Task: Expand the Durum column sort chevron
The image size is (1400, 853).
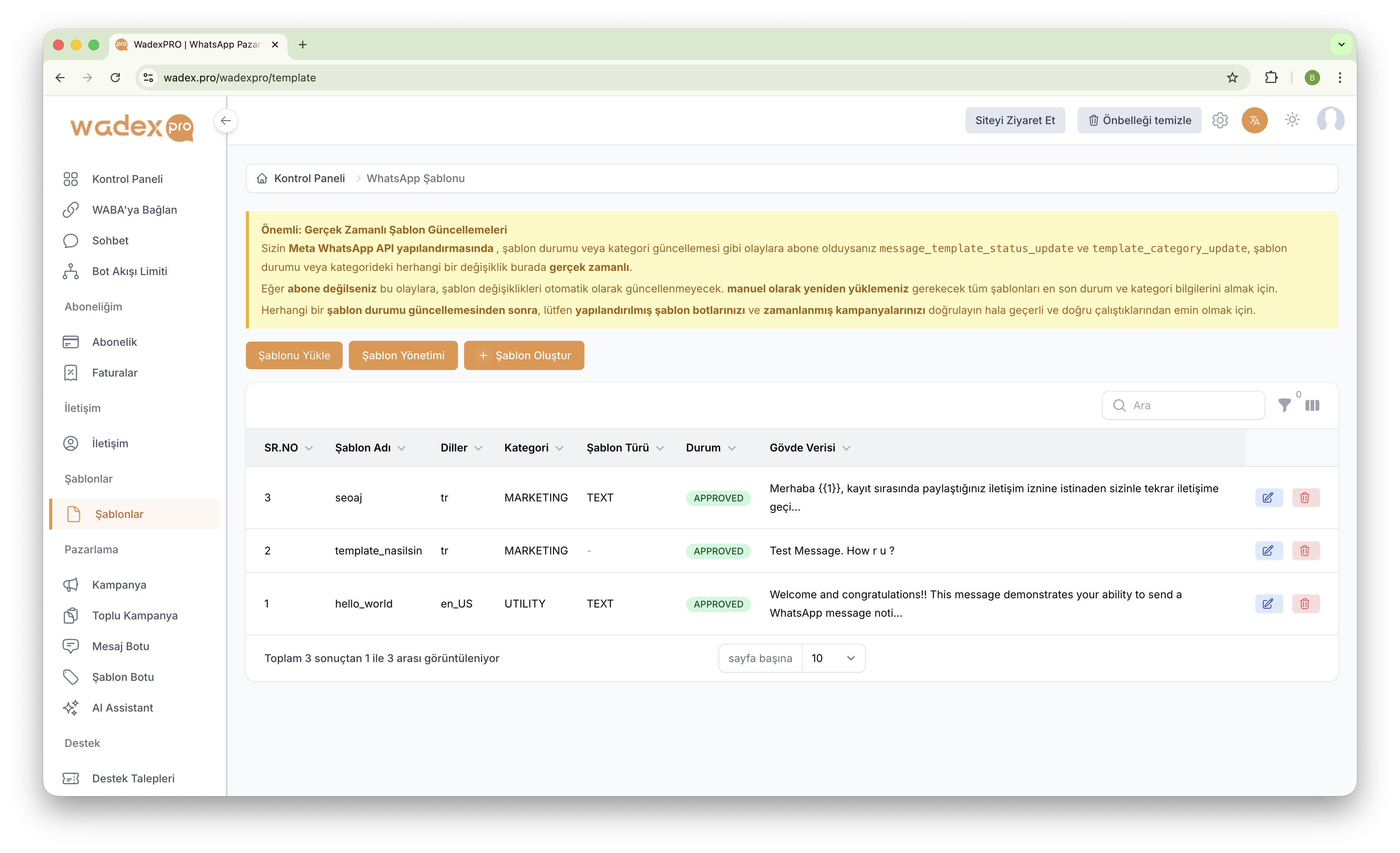Action: coord(732,448)
